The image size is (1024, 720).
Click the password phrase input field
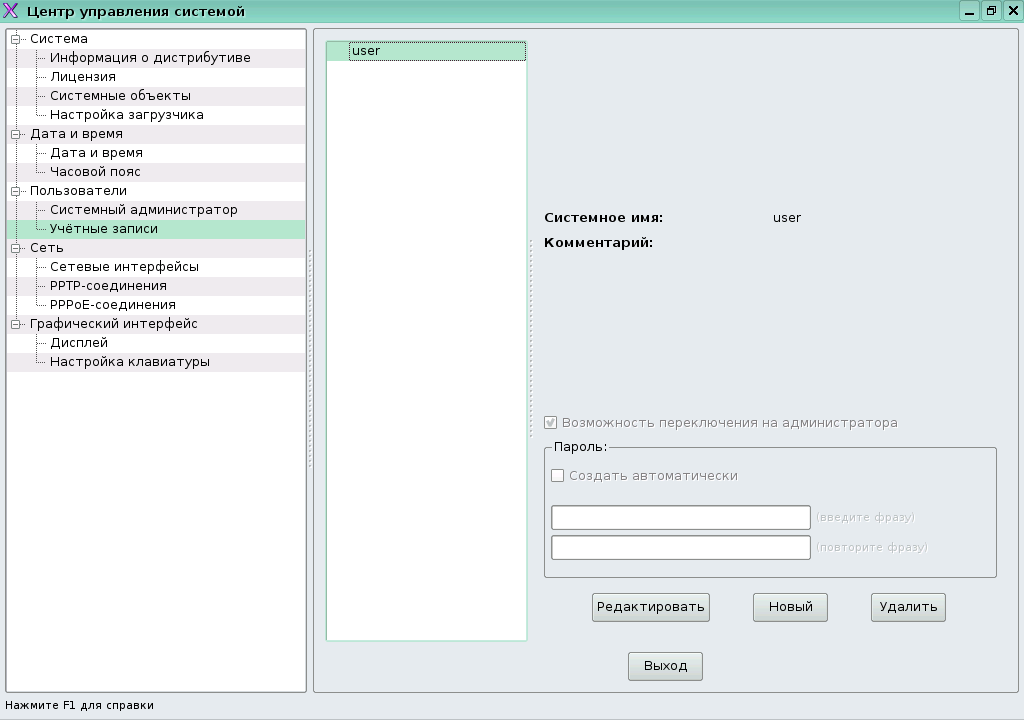point(680,517)
